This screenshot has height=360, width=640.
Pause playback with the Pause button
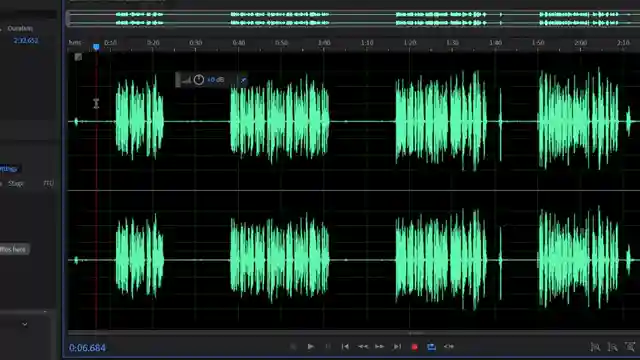click(x=328, y=347)
